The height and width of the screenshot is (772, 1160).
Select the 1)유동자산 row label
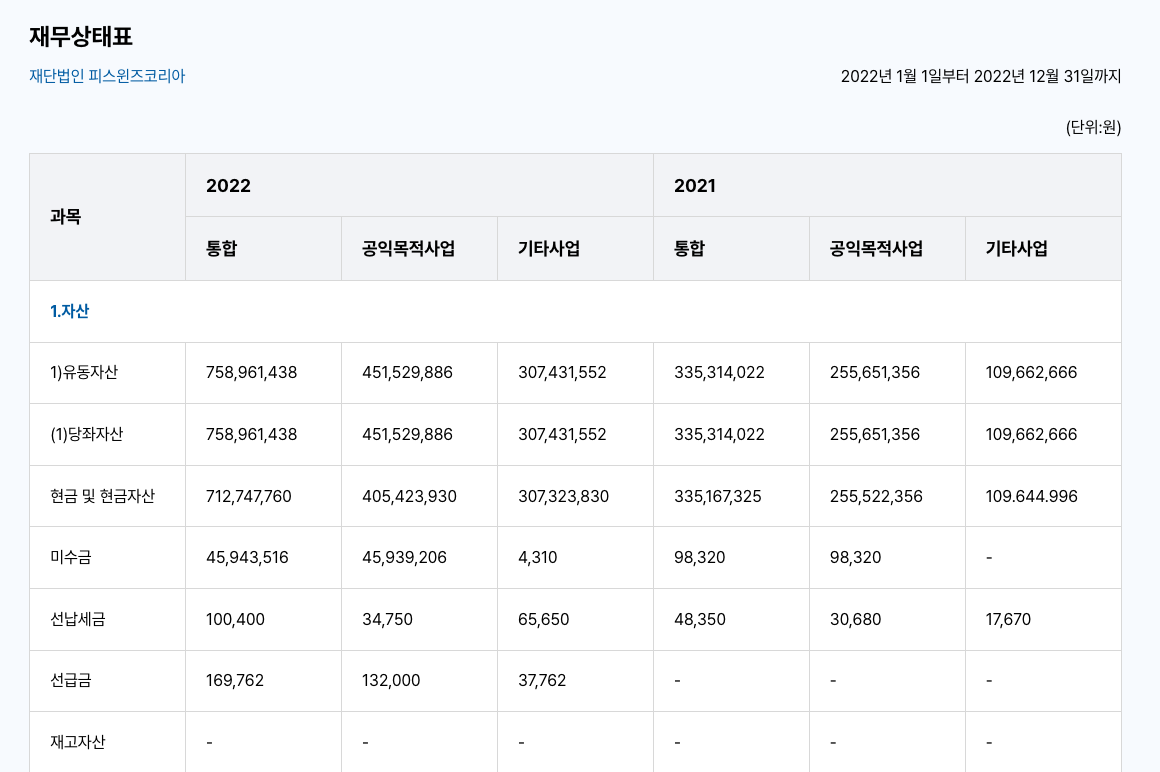84,372
